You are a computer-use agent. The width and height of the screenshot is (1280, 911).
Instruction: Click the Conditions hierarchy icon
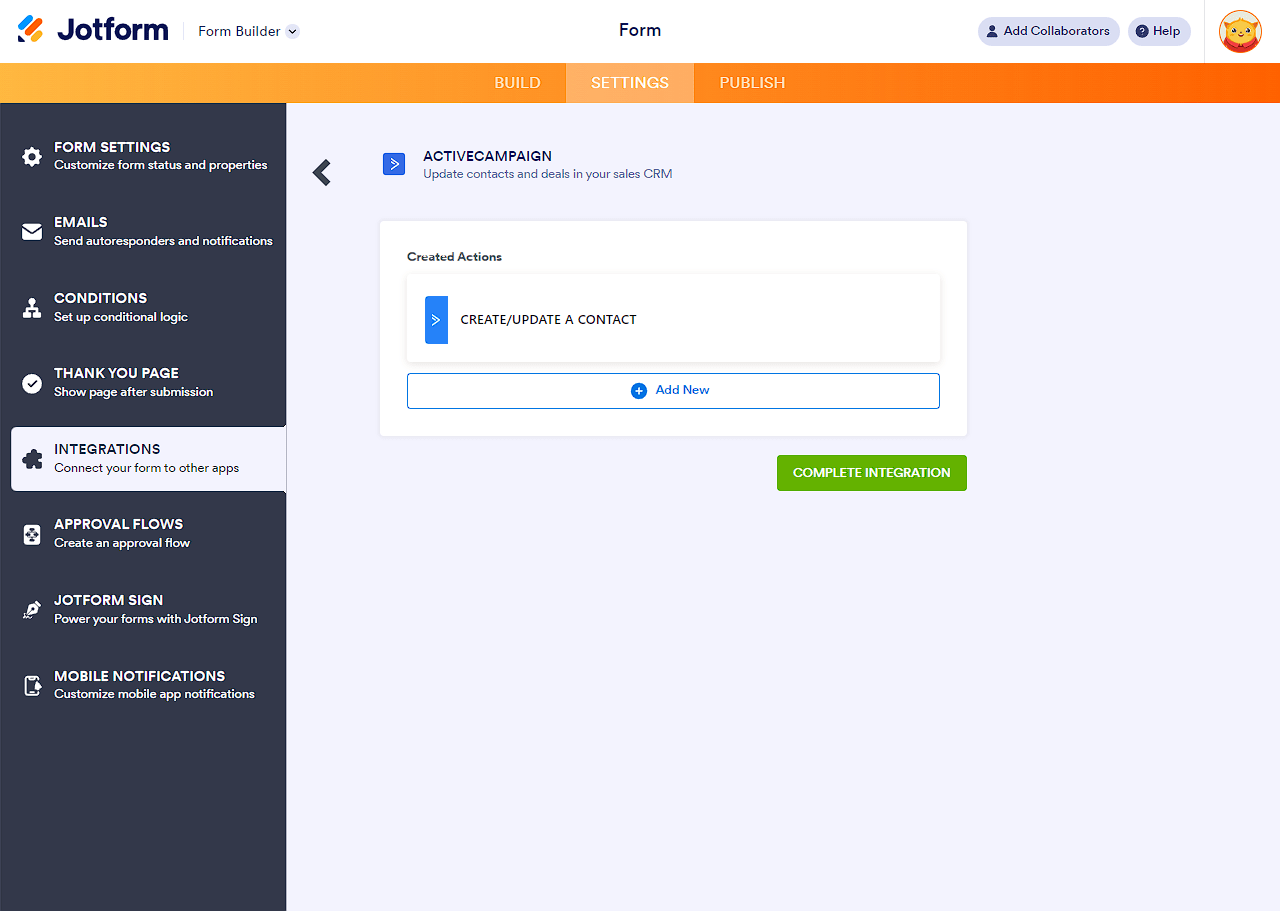32,308
